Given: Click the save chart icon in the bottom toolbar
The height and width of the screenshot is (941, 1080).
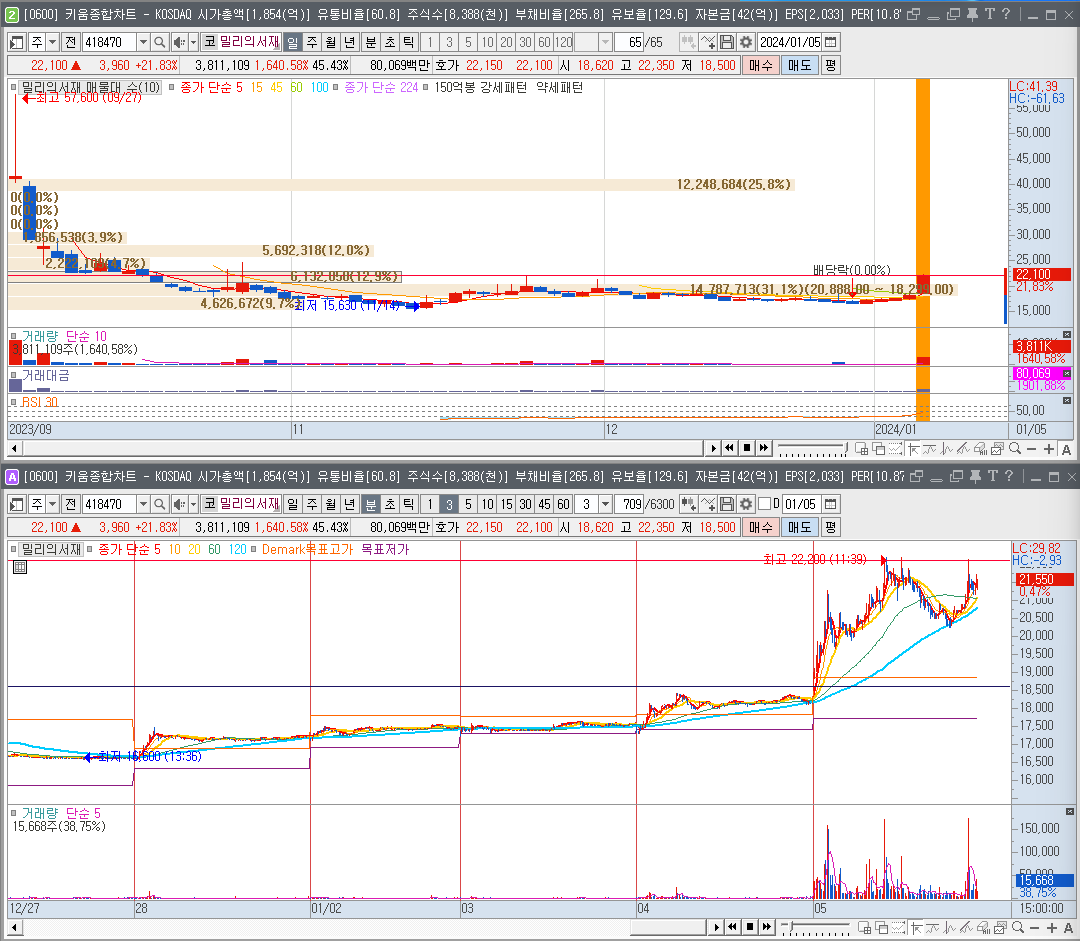Looking at the screenshot, I should coord(727,504).
